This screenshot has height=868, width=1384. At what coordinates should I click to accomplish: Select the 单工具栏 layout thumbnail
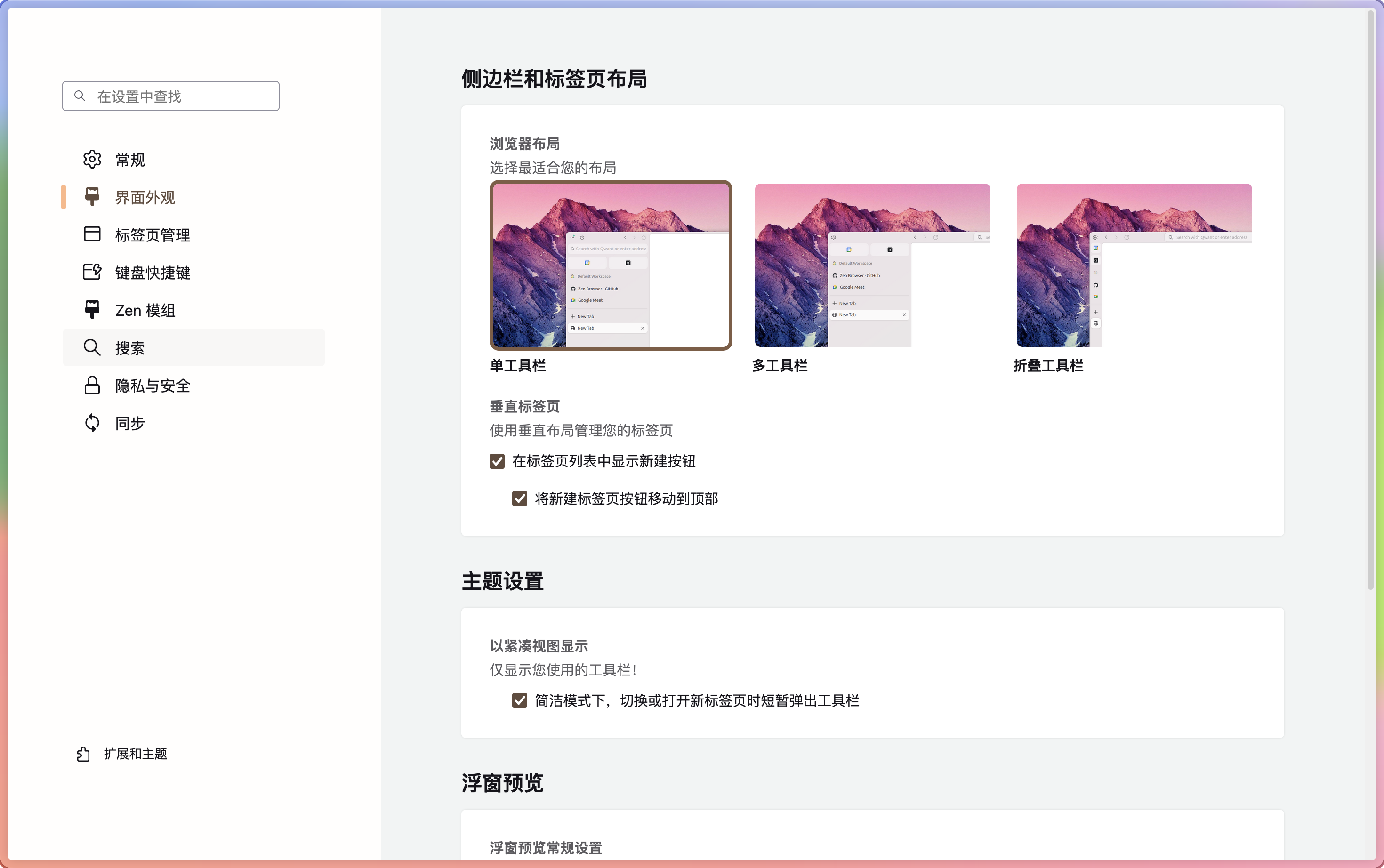(x=610, y=265)
